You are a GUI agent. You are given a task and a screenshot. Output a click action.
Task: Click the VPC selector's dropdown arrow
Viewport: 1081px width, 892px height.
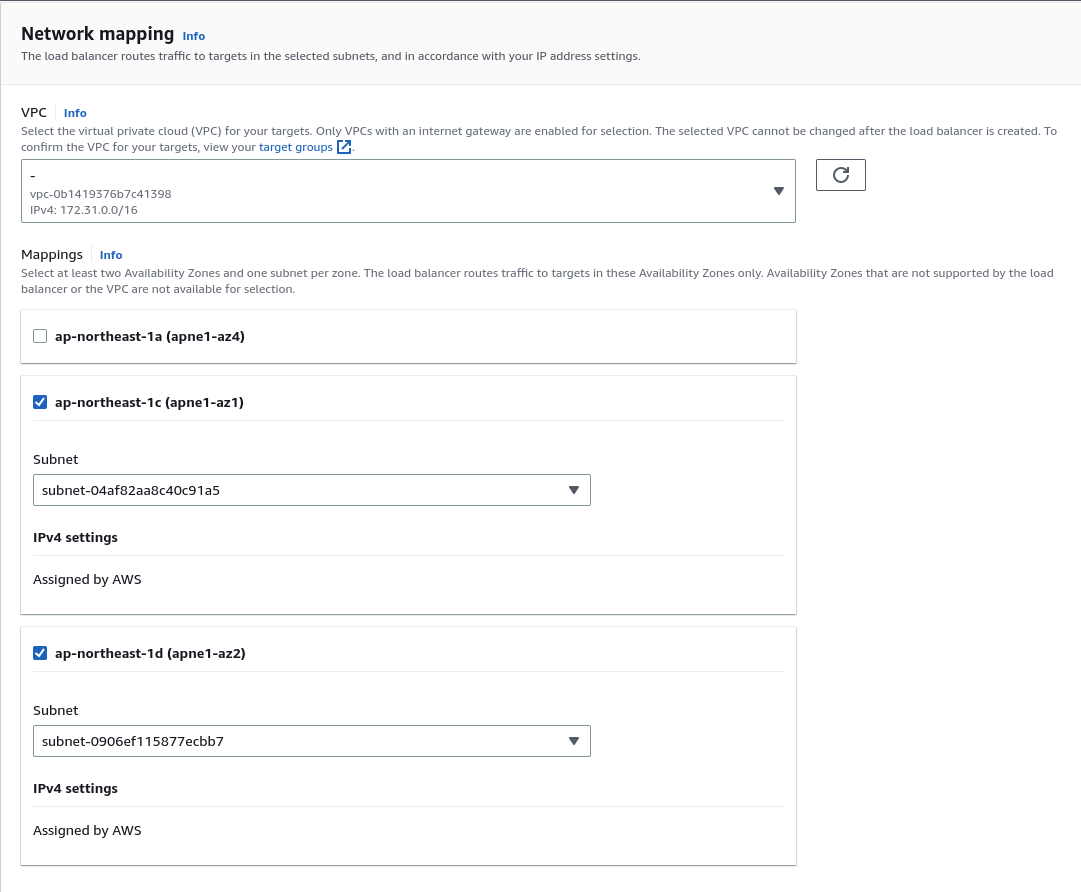coord(778,191)
